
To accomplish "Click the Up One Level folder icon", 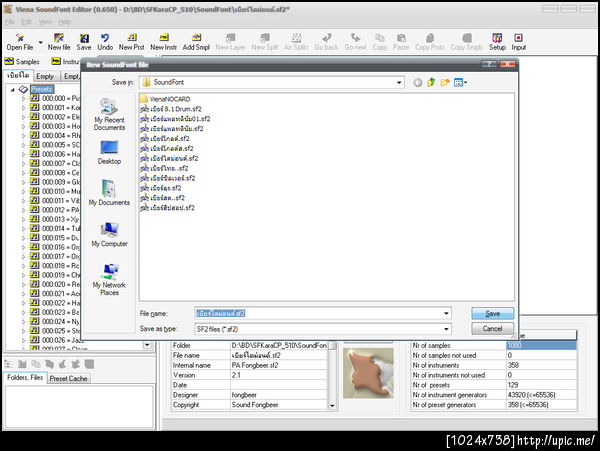I will (x=431, y=82).
